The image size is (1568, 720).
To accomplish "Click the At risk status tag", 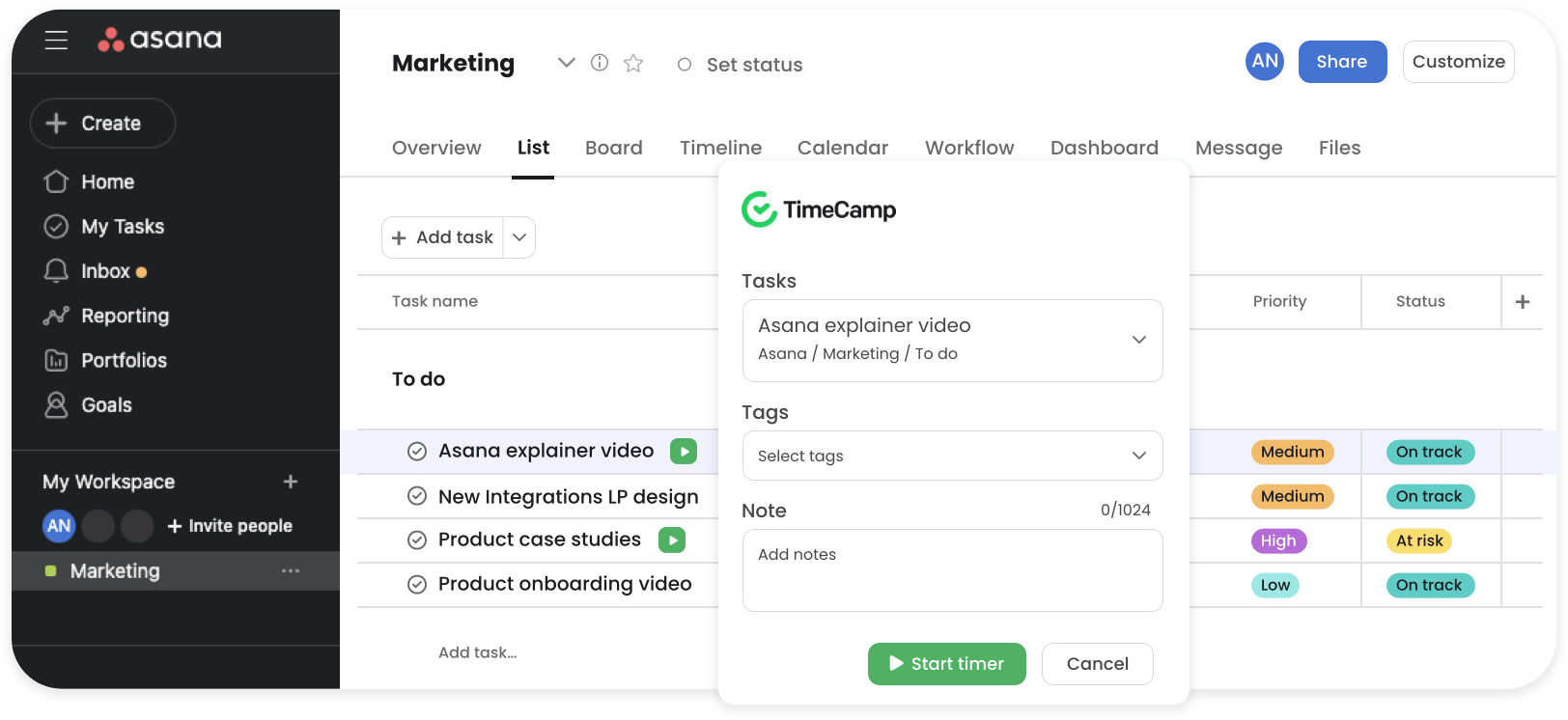I will coord(1419,540).
